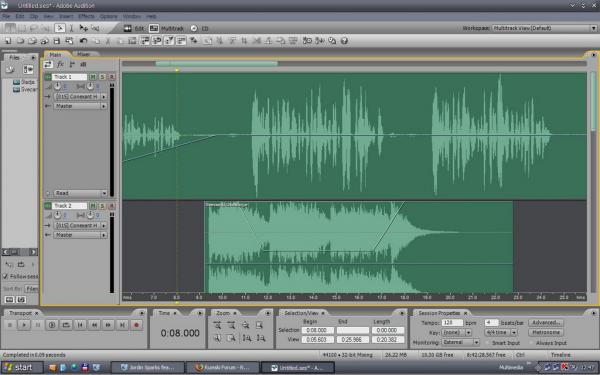The image size is (600, 375).
Task: Click Stop in the Transport panel
Action: (10, 325)
